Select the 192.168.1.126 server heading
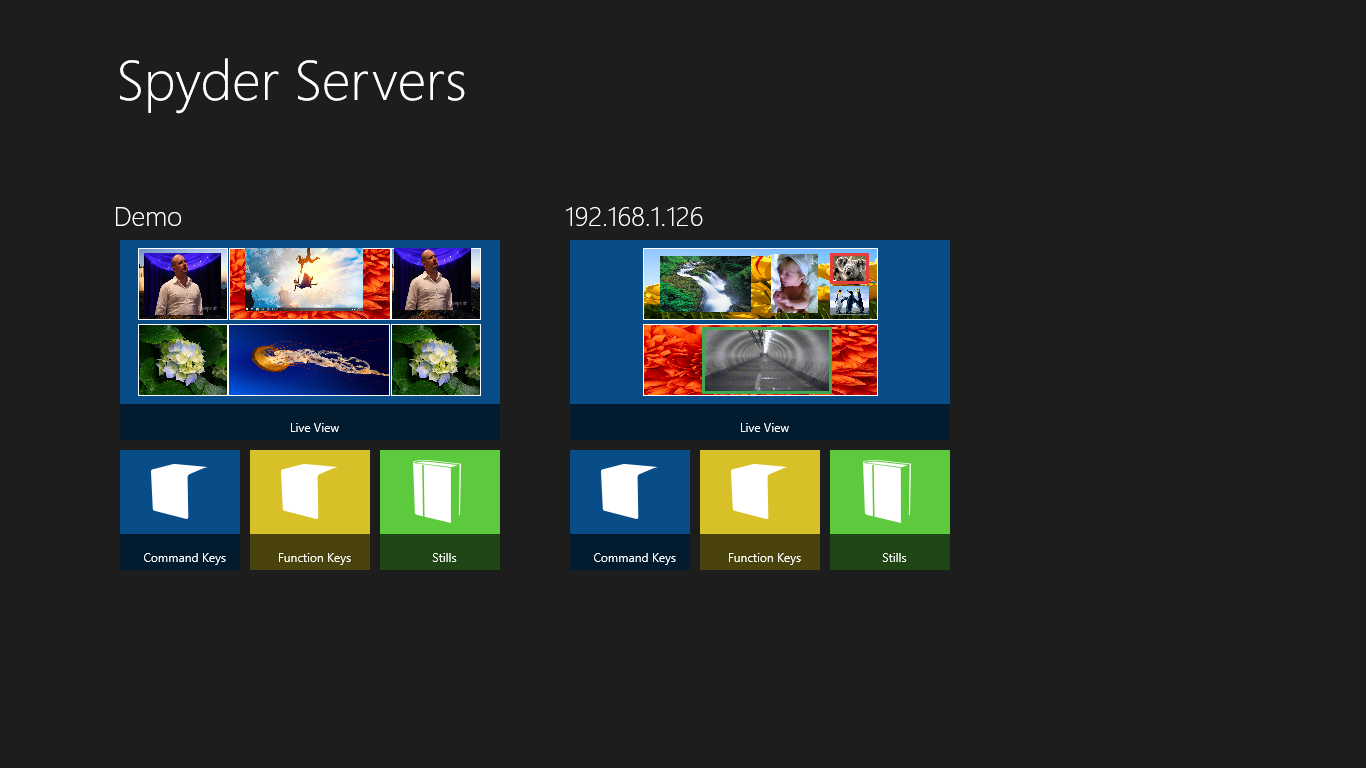The image size is (1366, 768). (634, 217)
